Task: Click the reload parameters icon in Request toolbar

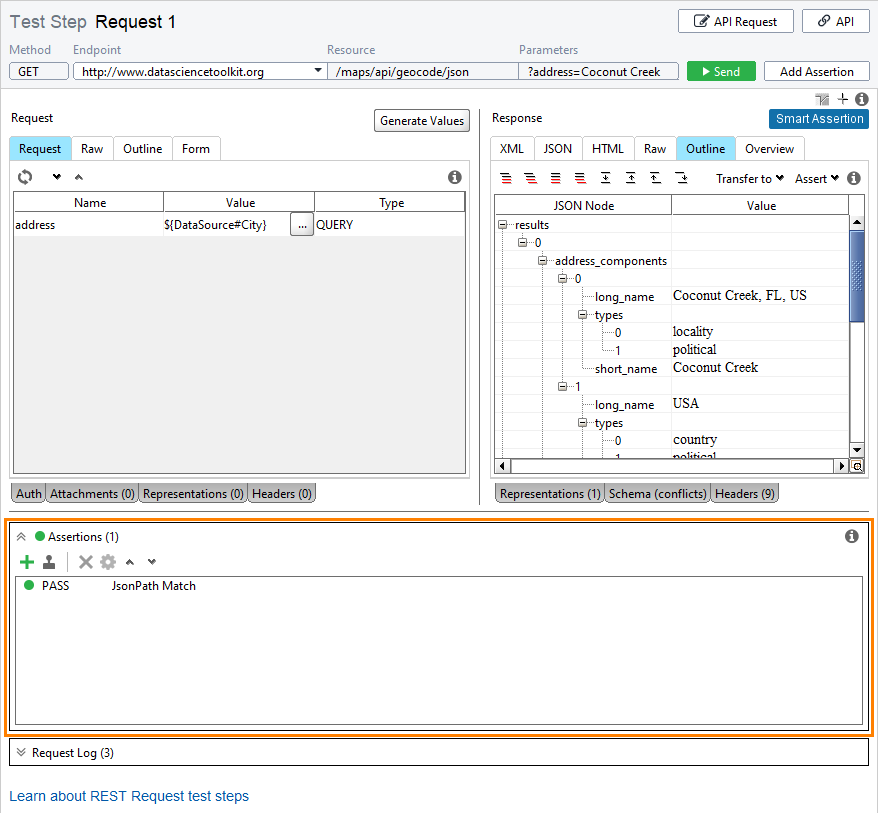Action: pos(25,177)
